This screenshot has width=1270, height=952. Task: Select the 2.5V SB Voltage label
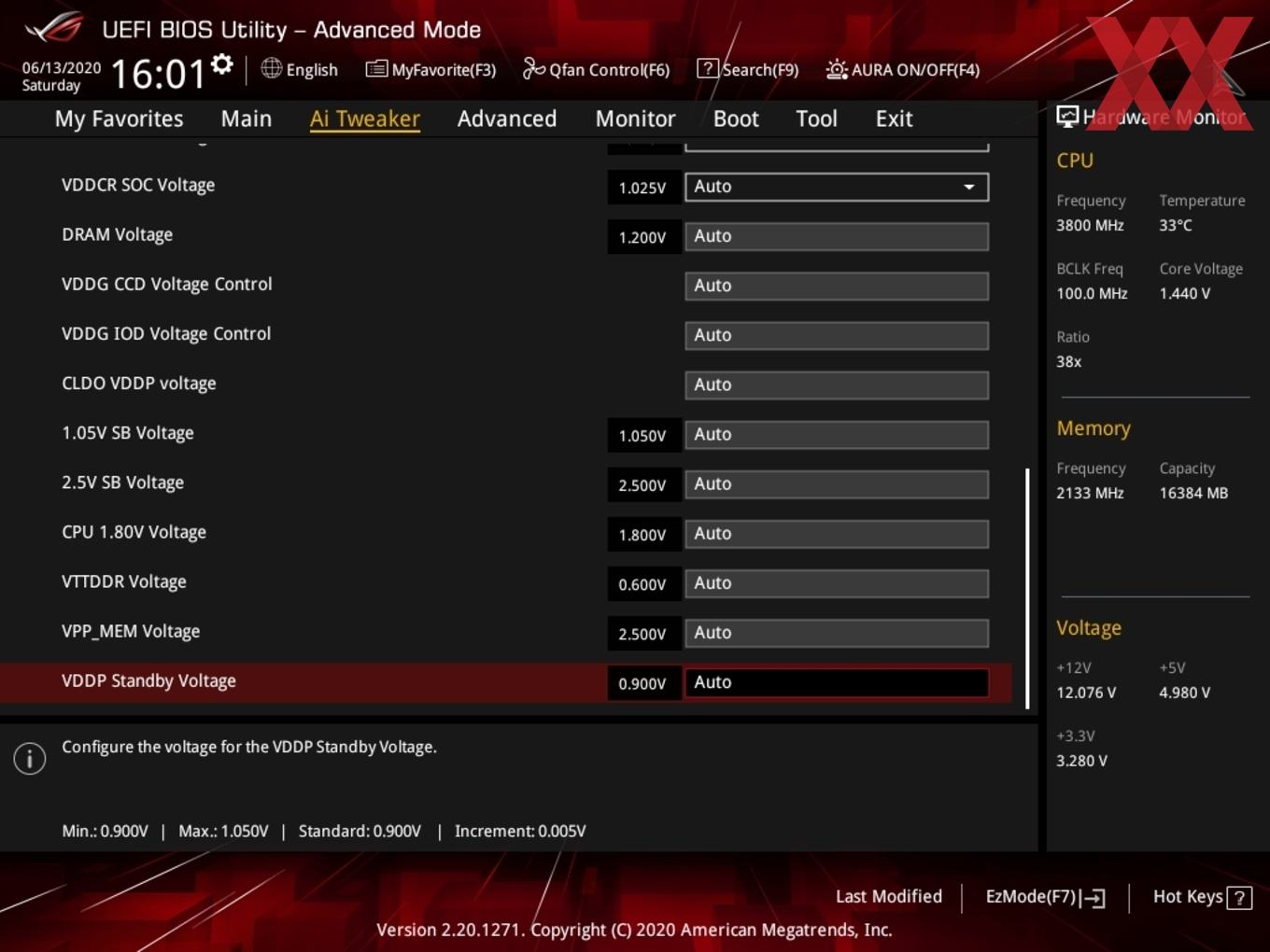[122, 483]
